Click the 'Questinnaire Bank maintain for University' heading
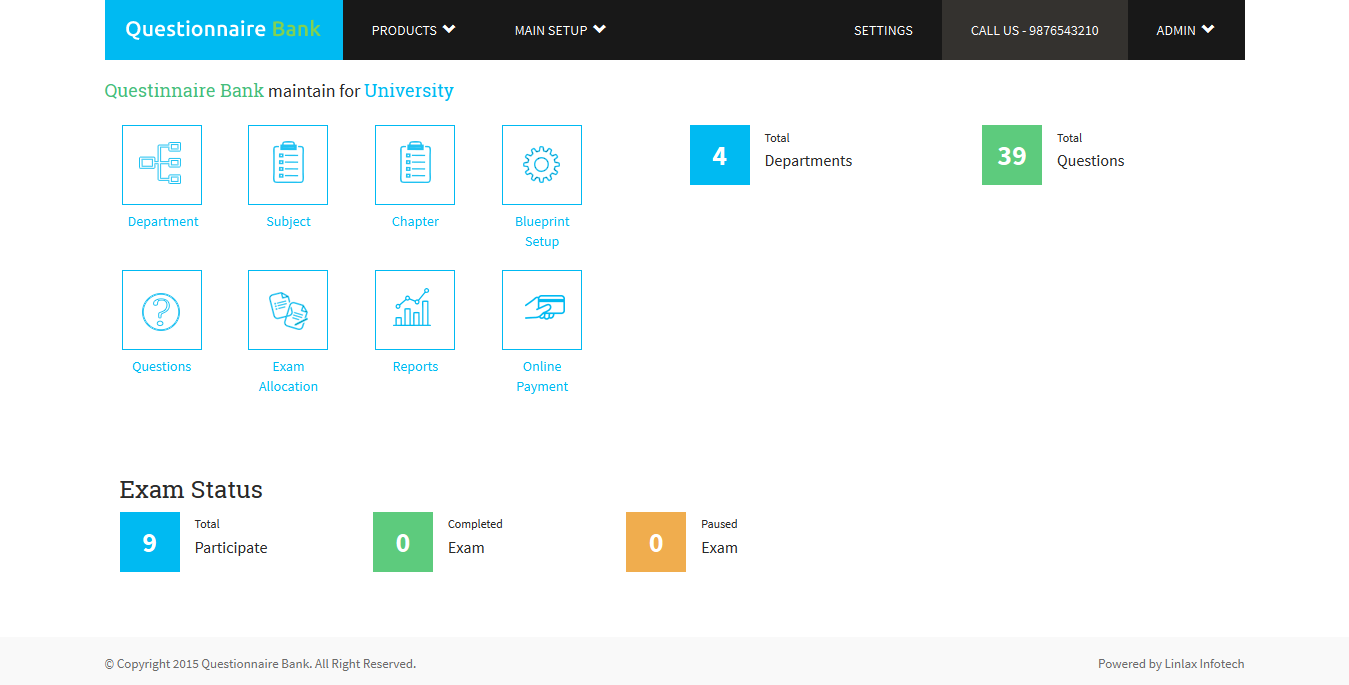1349x685 pixels. (x=279, y=91)
